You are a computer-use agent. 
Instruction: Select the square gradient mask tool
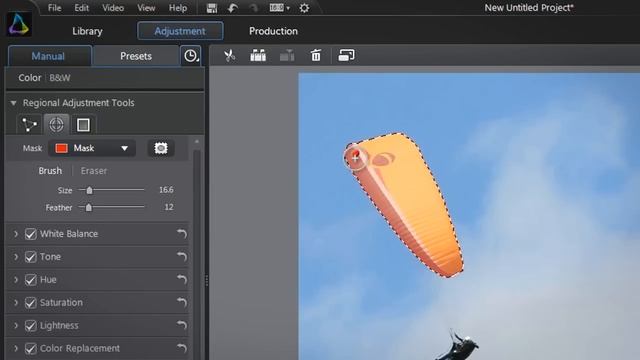tap(83, 124)
